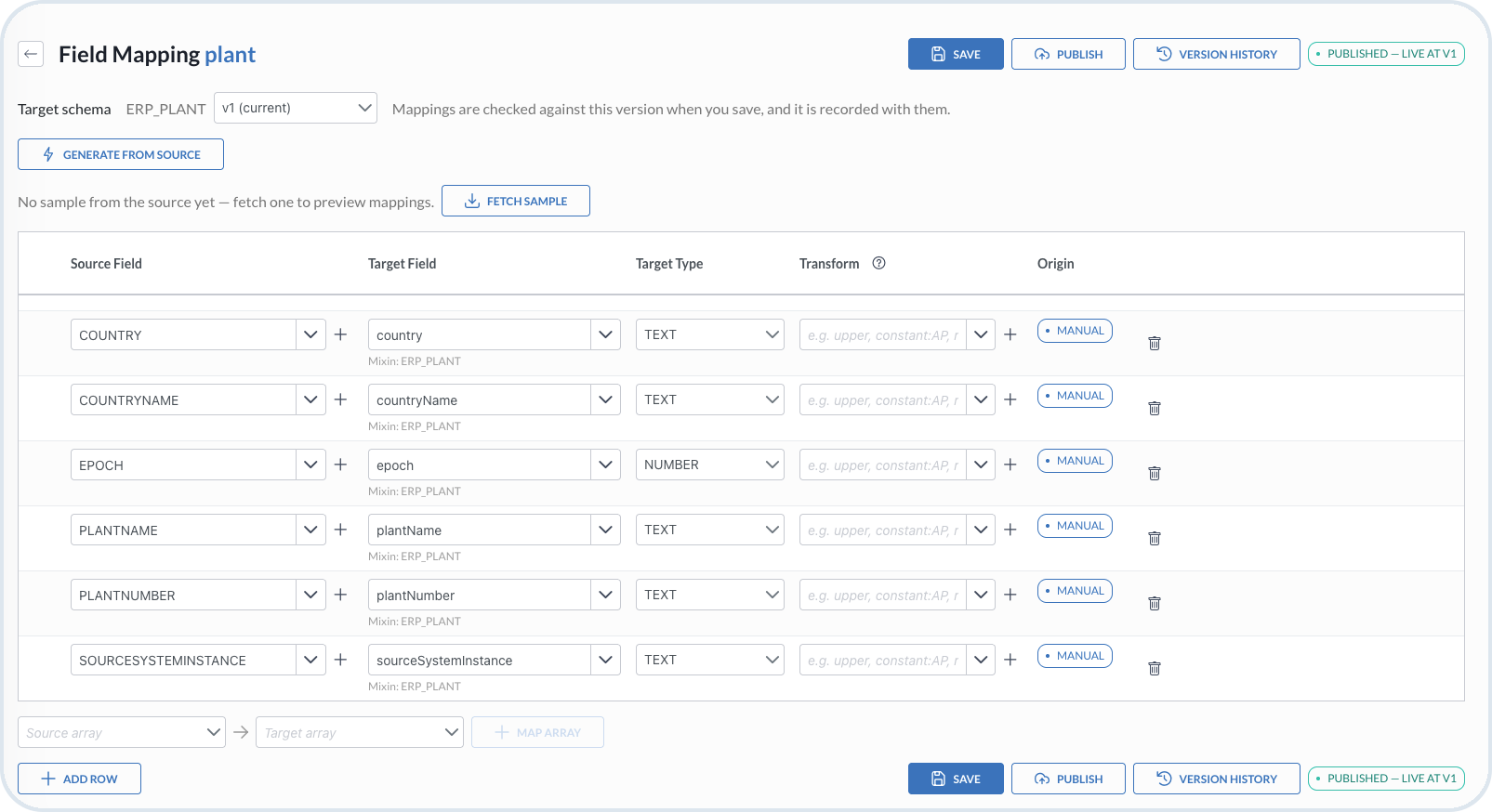Click ADD ROW button
This screenshot has height=812, width=1492.
[x=79, y=779]
